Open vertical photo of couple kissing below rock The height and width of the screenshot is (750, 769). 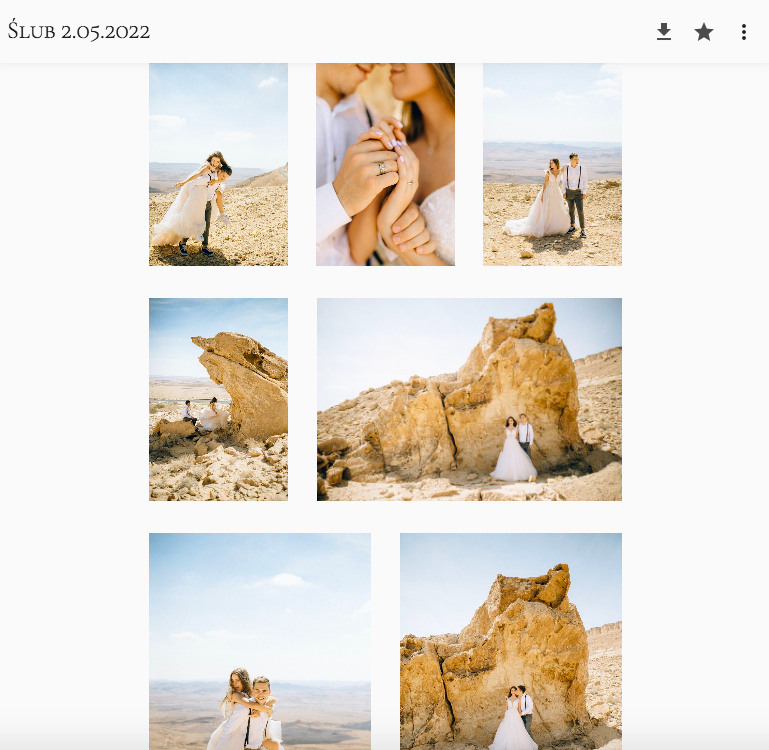pyautogui.click(x=511, y=641)
